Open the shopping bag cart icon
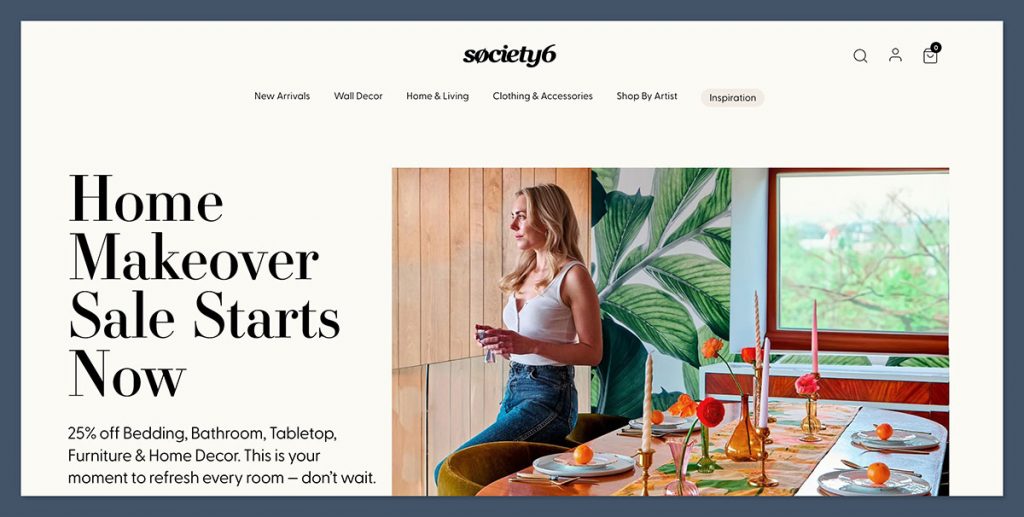 (930, 56)
